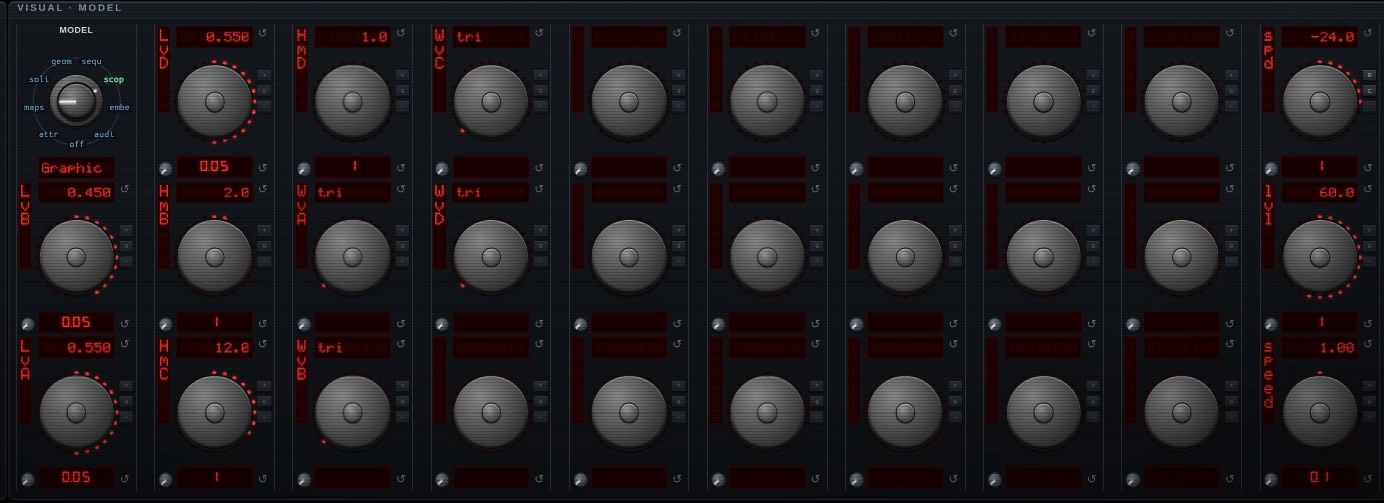Screen dimensions: 1384x503
Task: Select sequ on the MODEL dial
Action: point(92,62)
